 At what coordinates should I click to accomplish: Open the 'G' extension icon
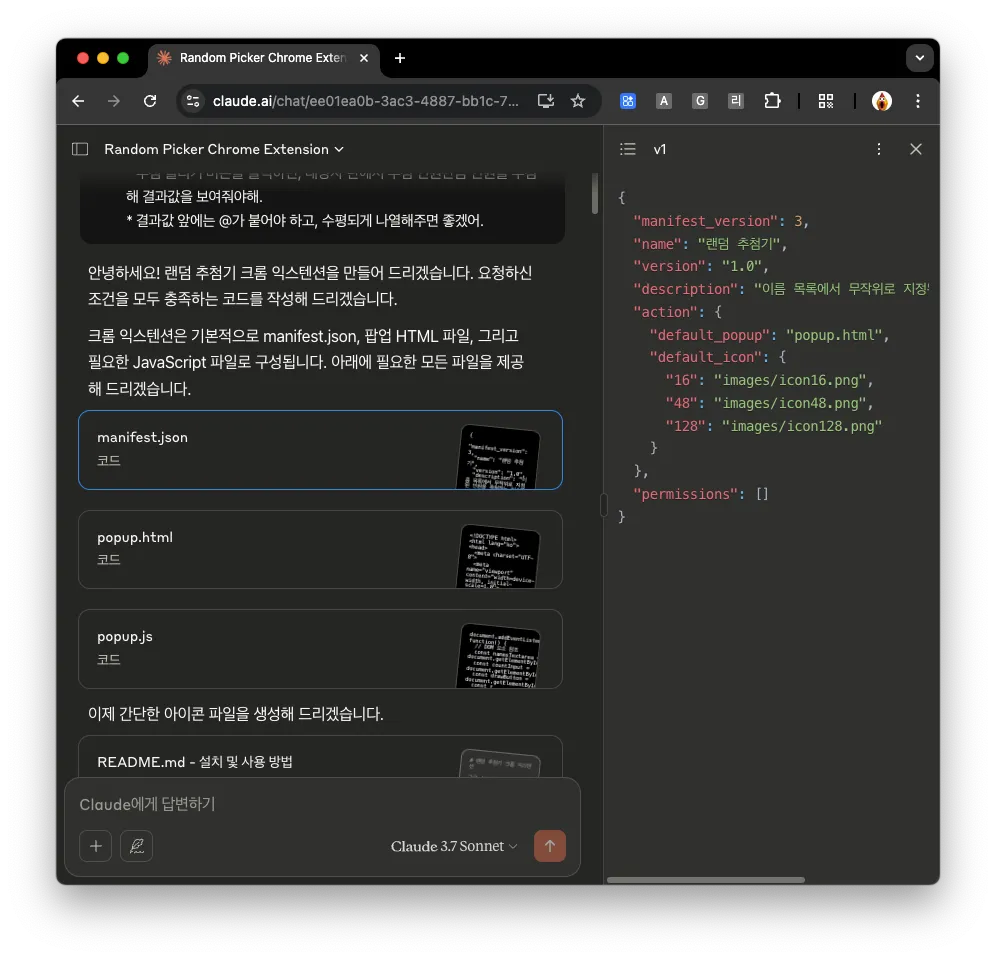(700, 101)
